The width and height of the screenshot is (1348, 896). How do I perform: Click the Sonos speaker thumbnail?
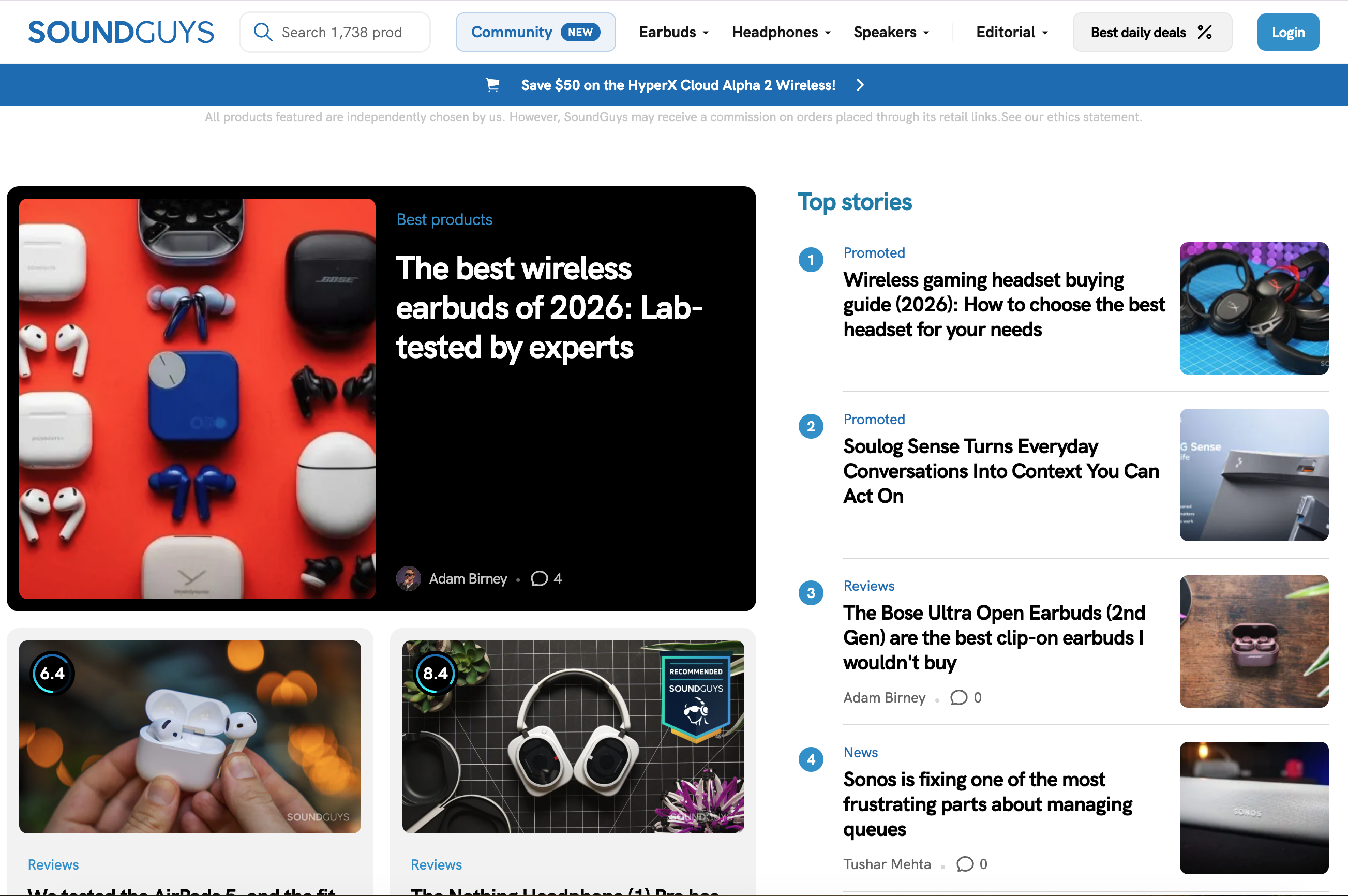click(x=1254, y=808)
